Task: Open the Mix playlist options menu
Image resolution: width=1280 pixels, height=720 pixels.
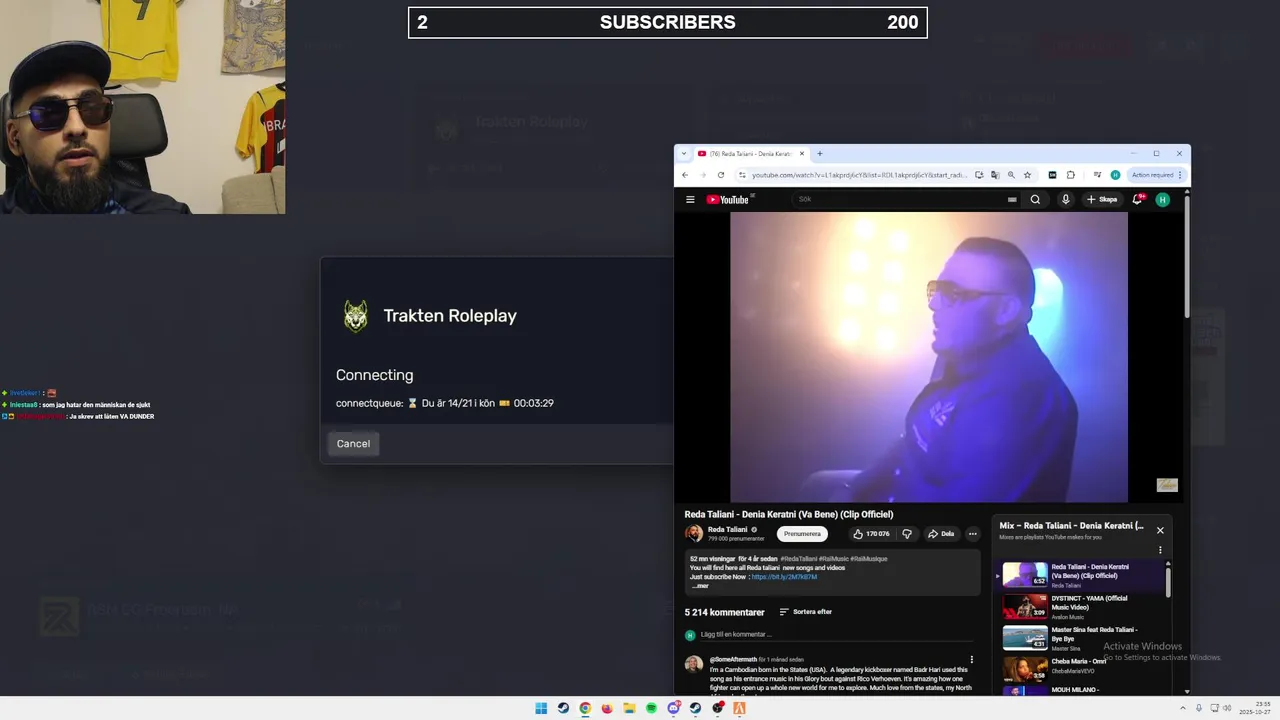Action: coord(1160,550)
